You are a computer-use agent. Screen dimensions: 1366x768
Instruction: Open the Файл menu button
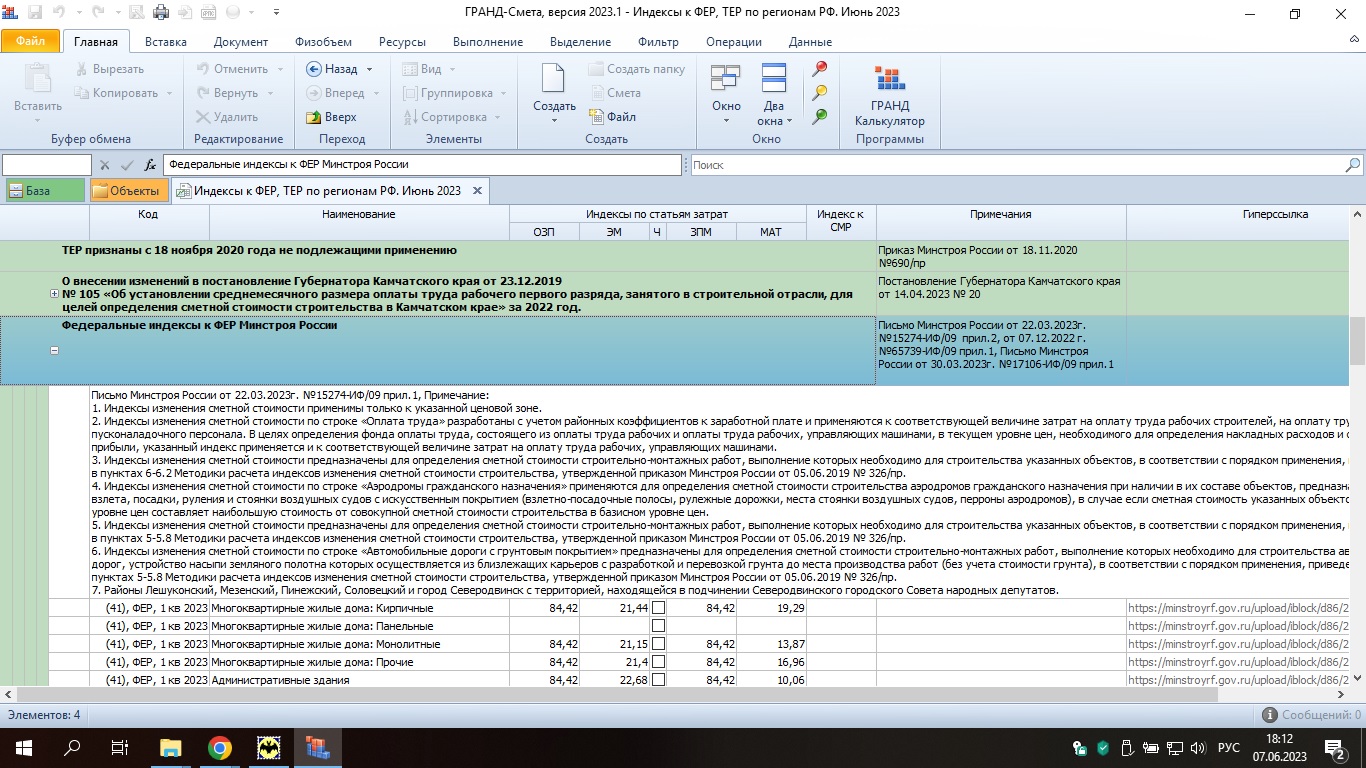(31, 42)
